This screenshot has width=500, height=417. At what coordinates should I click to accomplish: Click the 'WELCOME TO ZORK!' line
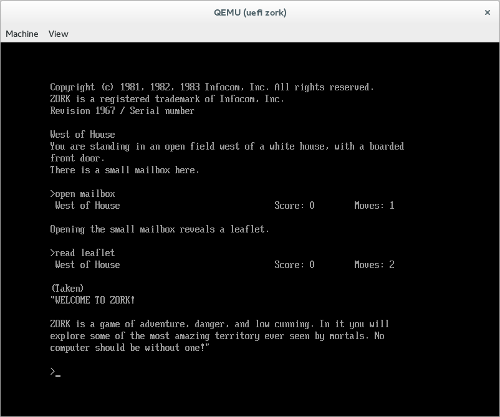92,300
